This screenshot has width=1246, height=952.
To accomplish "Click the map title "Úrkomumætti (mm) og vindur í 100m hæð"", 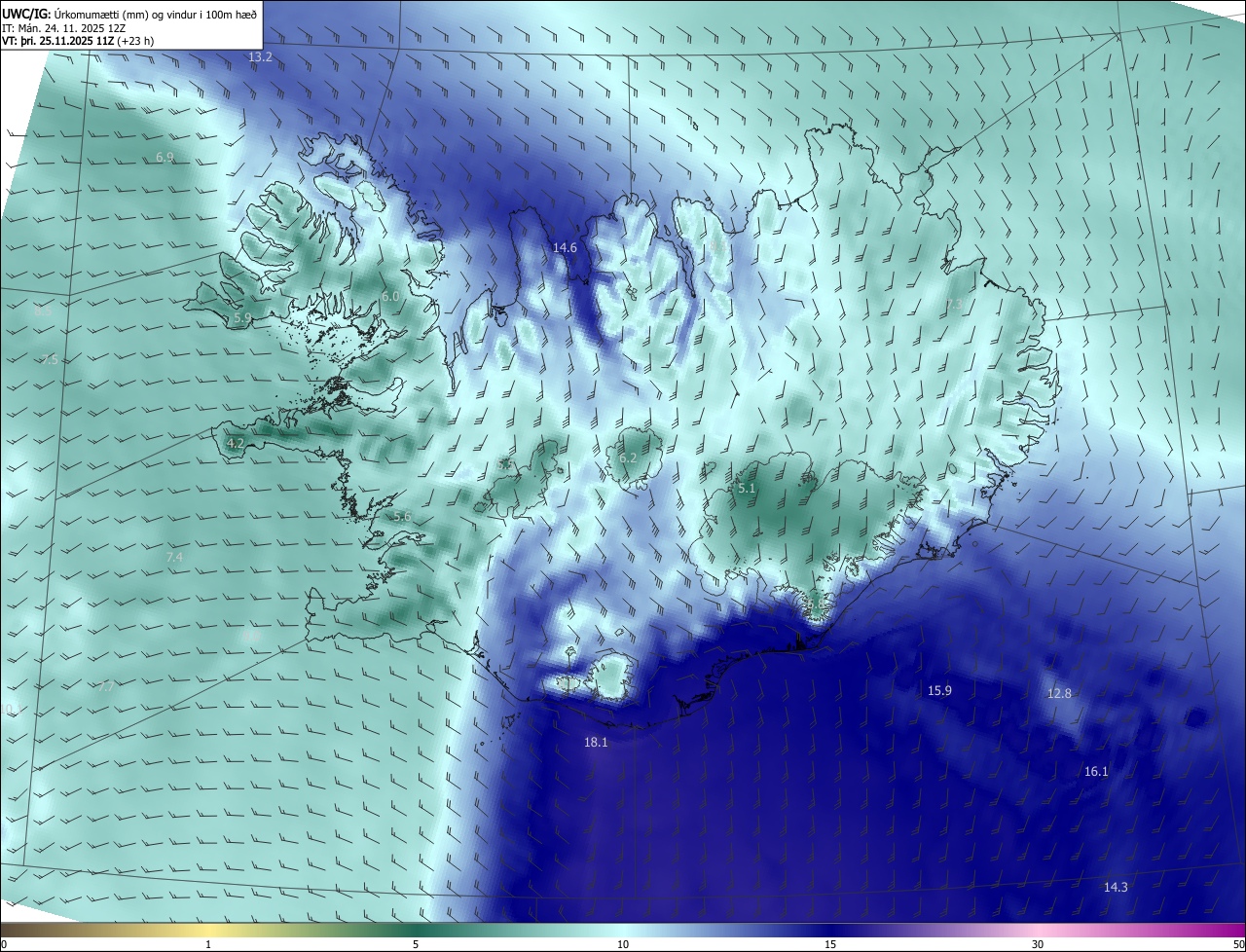I will (x=156, y=15).
